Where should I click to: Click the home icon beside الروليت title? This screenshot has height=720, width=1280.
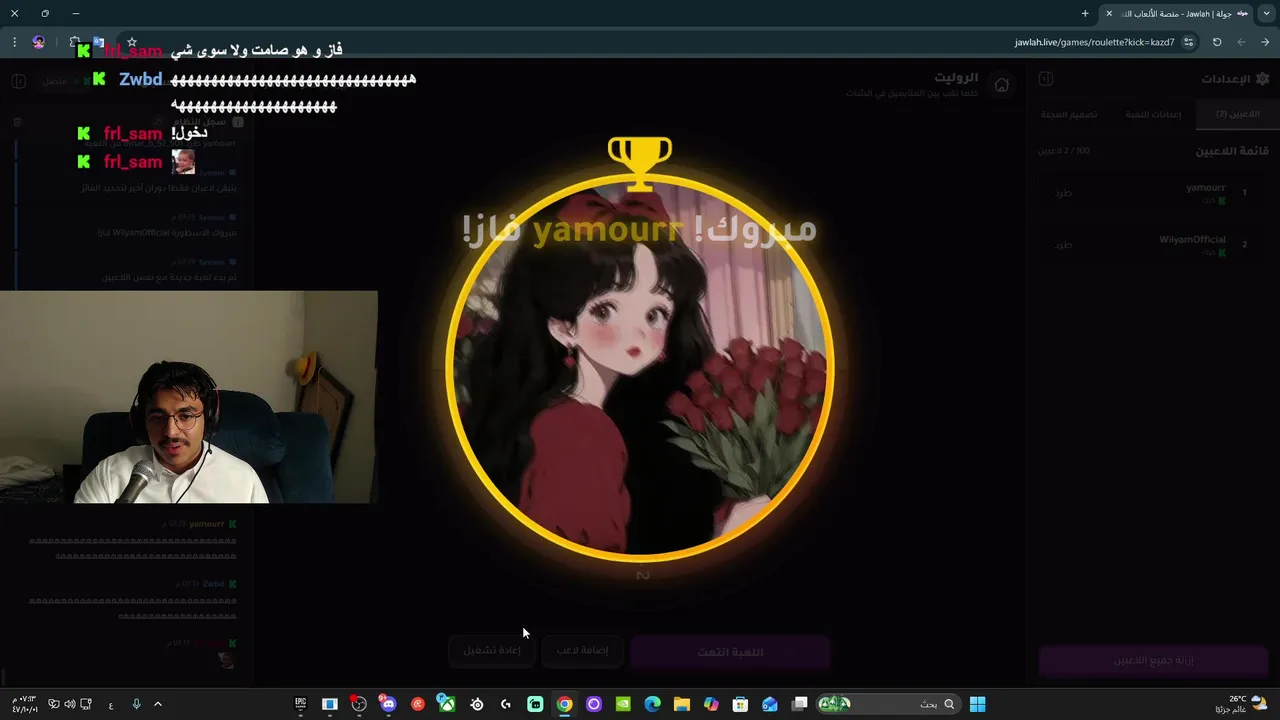1001,84
